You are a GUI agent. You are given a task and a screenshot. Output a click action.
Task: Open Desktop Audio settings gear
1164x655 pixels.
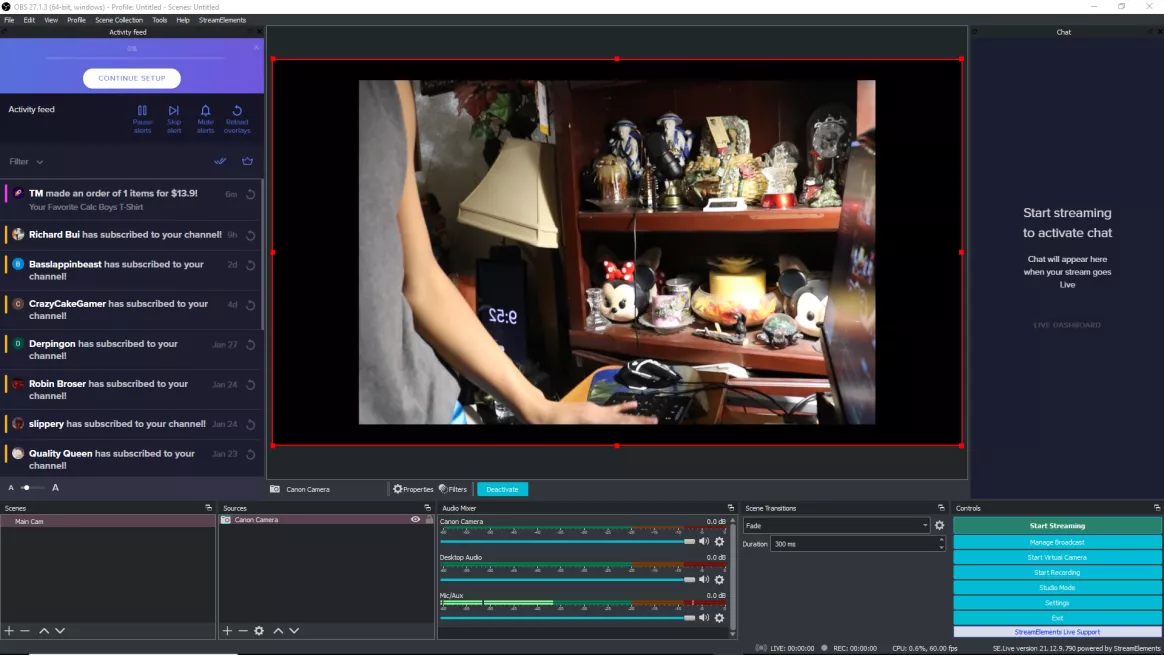click(719, 579)
